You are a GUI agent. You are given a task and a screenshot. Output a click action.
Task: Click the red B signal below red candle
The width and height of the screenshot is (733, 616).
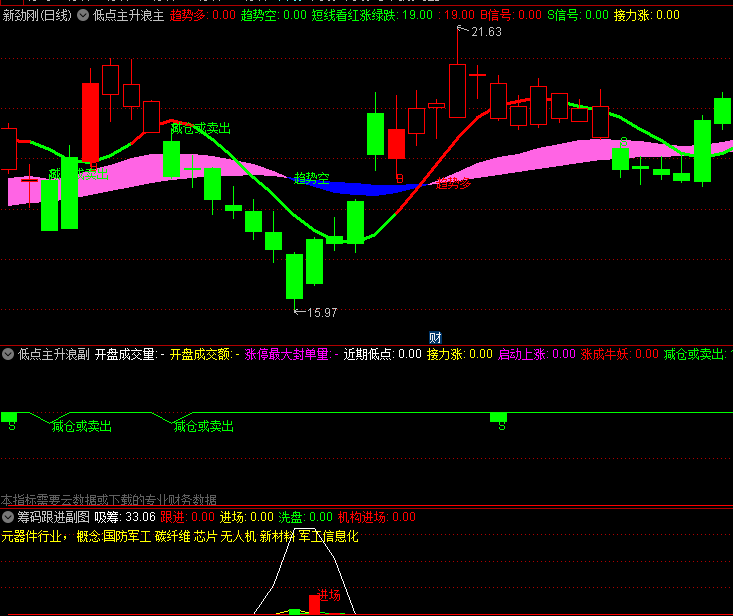pyautogui.click(x=400, y=179)
